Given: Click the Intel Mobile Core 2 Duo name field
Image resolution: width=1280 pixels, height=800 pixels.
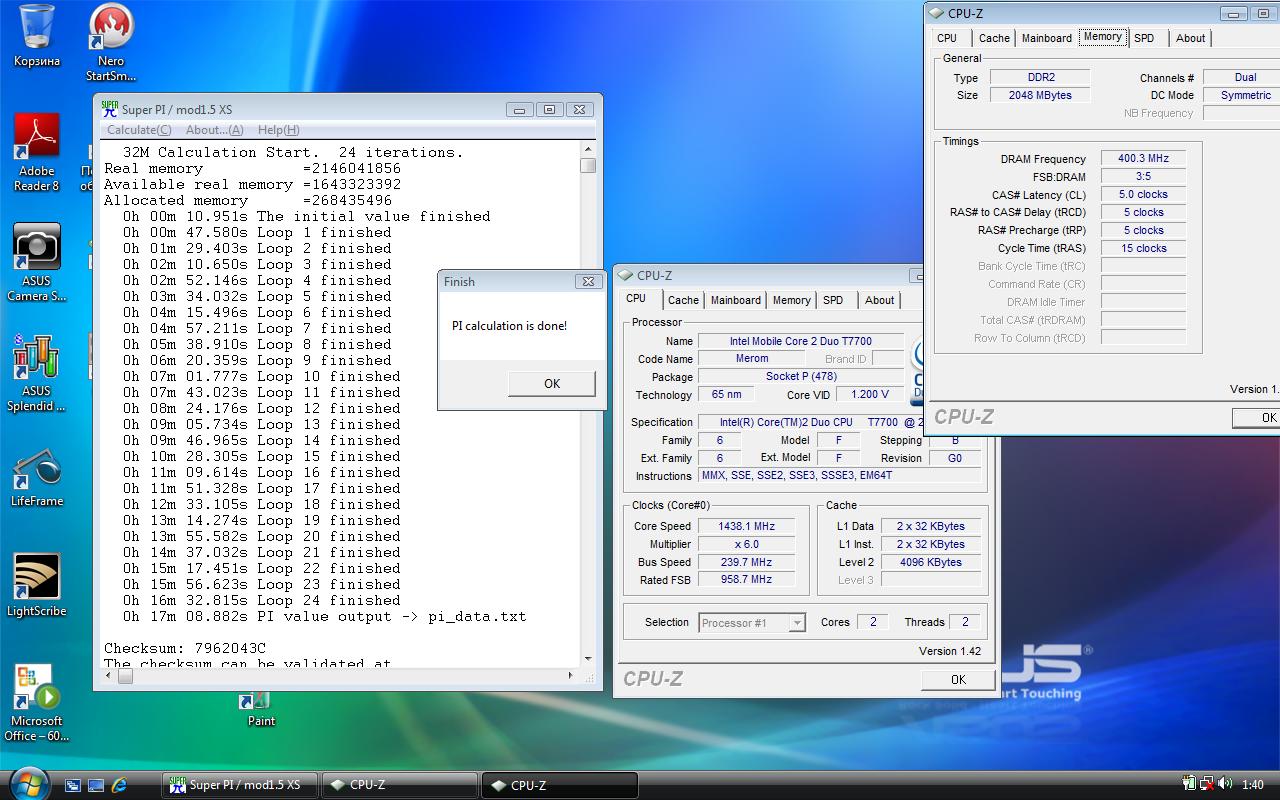Looking at the screenshot, I should tap(800, 341).
